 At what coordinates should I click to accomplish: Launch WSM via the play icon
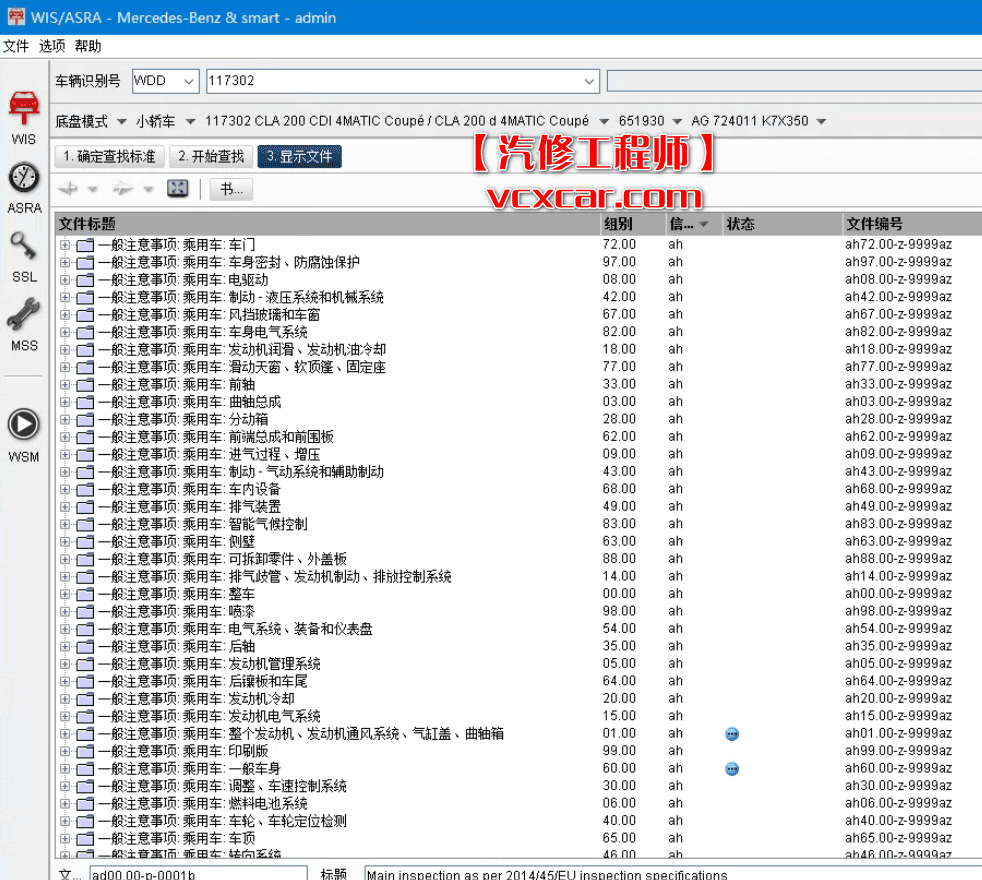coord(23,422)
